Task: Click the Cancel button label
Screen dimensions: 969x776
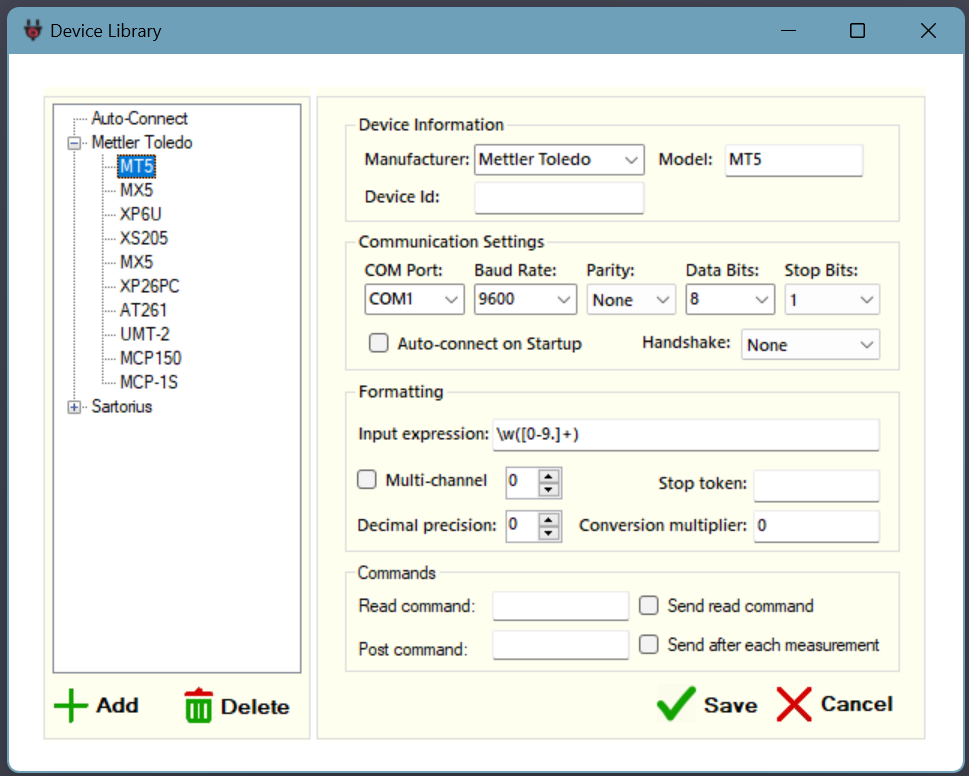Action: point(857,704)
